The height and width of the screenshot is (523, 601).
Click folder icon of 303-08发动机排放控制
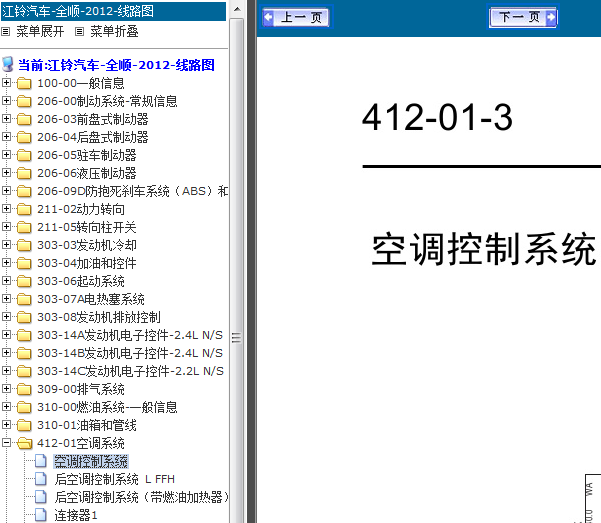pos(24,317)
